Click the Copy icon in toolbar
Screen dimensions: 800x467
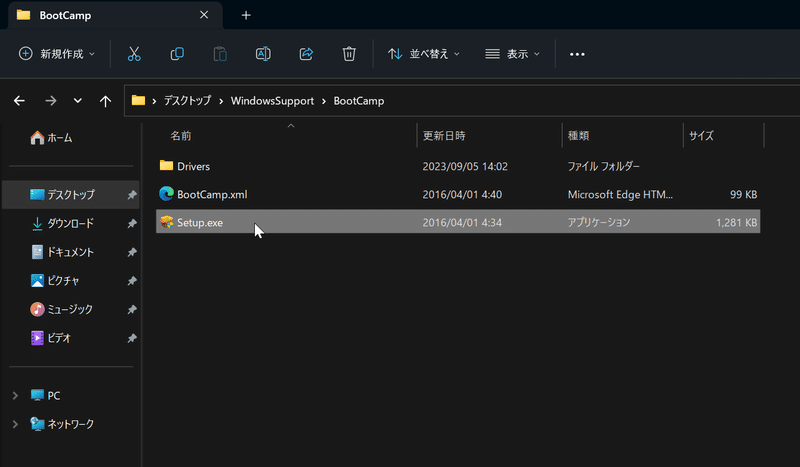177,54
